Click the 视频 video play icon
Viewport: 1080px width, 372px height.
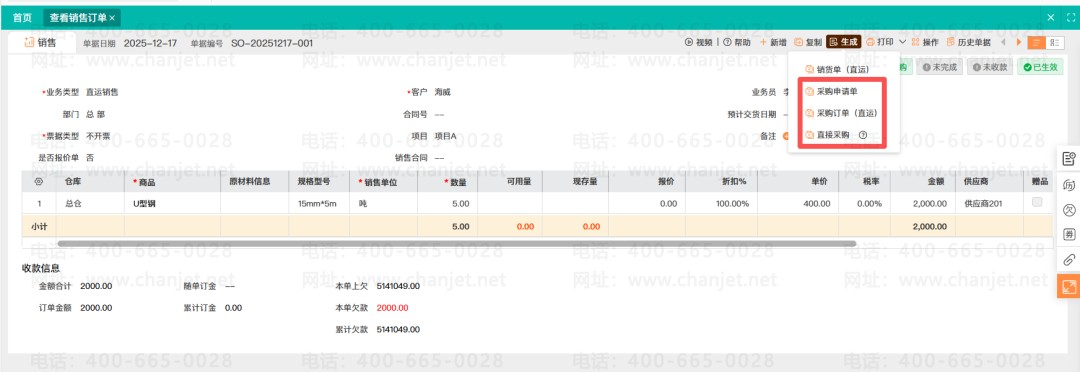pyautogui.click(x=688, y=42)
